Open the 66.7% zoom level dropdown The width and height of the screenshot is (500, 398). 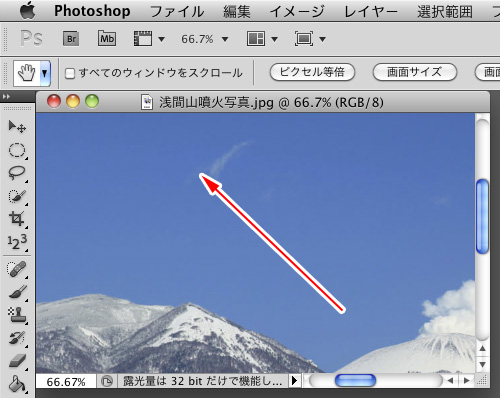(204, 39)
